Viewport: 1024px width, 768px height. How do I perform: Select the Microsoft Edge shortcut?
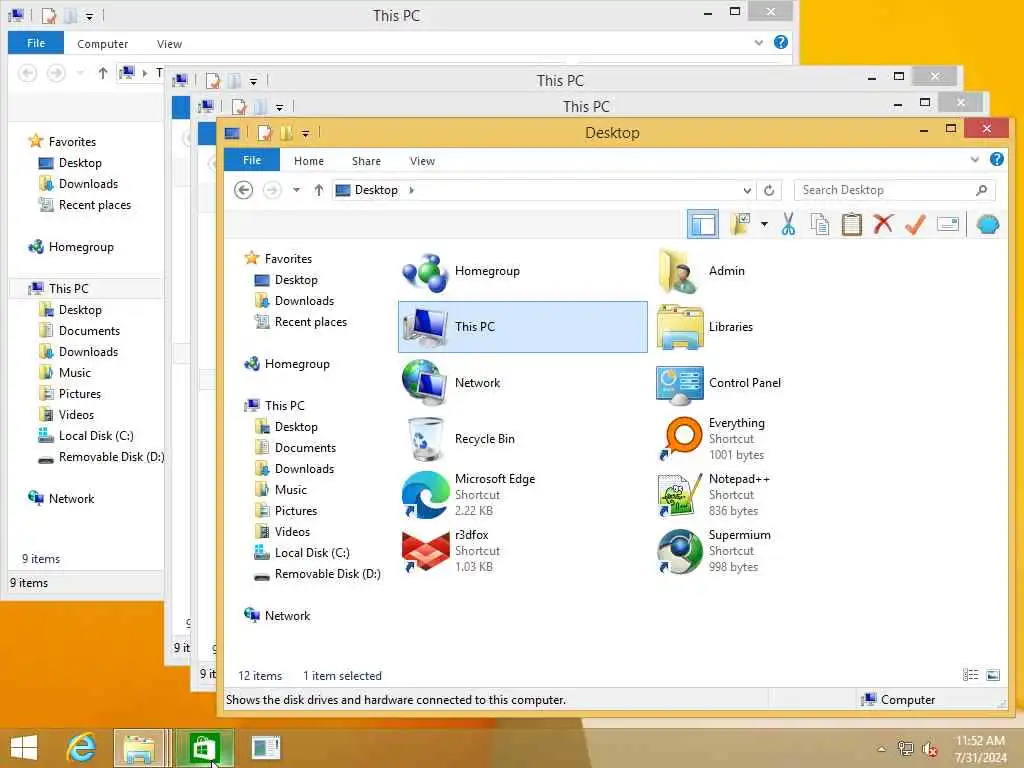pos(522,495)
